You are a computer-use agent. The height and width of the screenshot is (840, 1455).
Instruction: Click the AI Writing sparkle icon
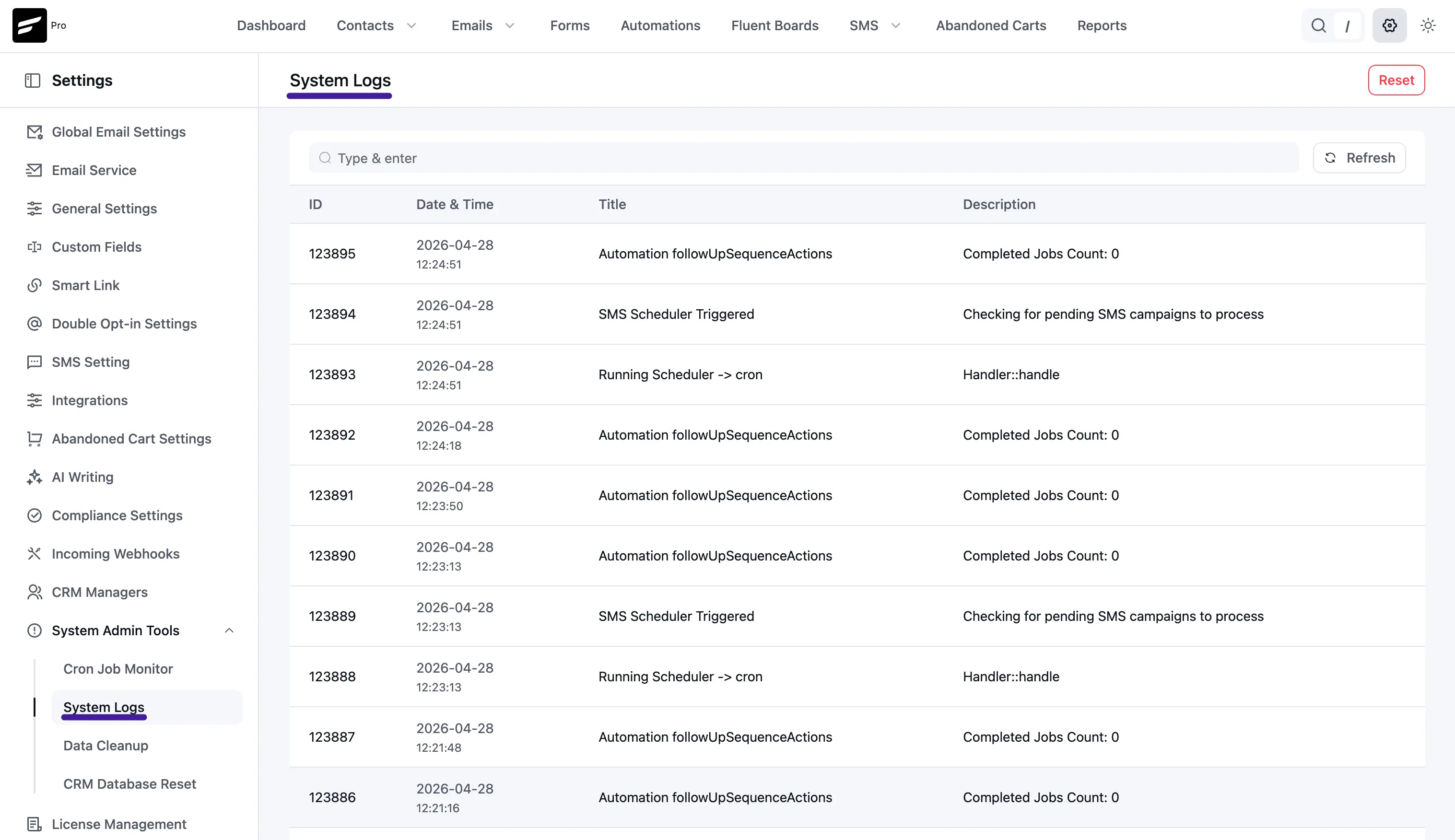click(x=34, y=477)
